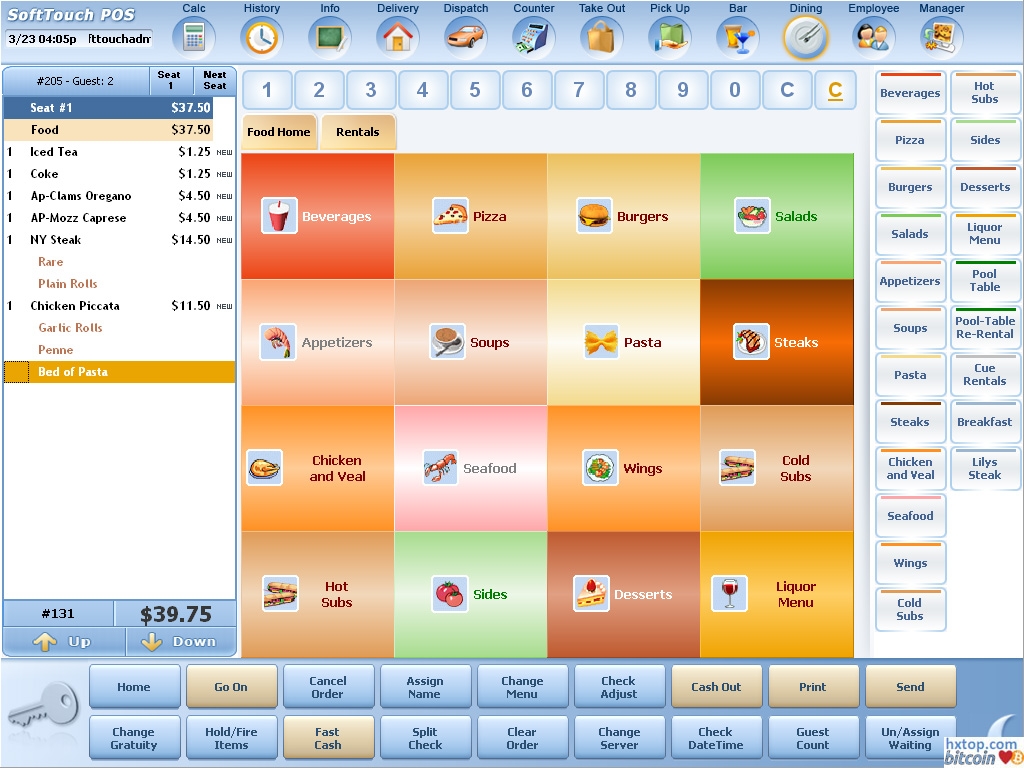Image resolution: width=1024 pixels, height=768 pixels.
Task: Switch to the Rentals tab
Action: [358, 132]
